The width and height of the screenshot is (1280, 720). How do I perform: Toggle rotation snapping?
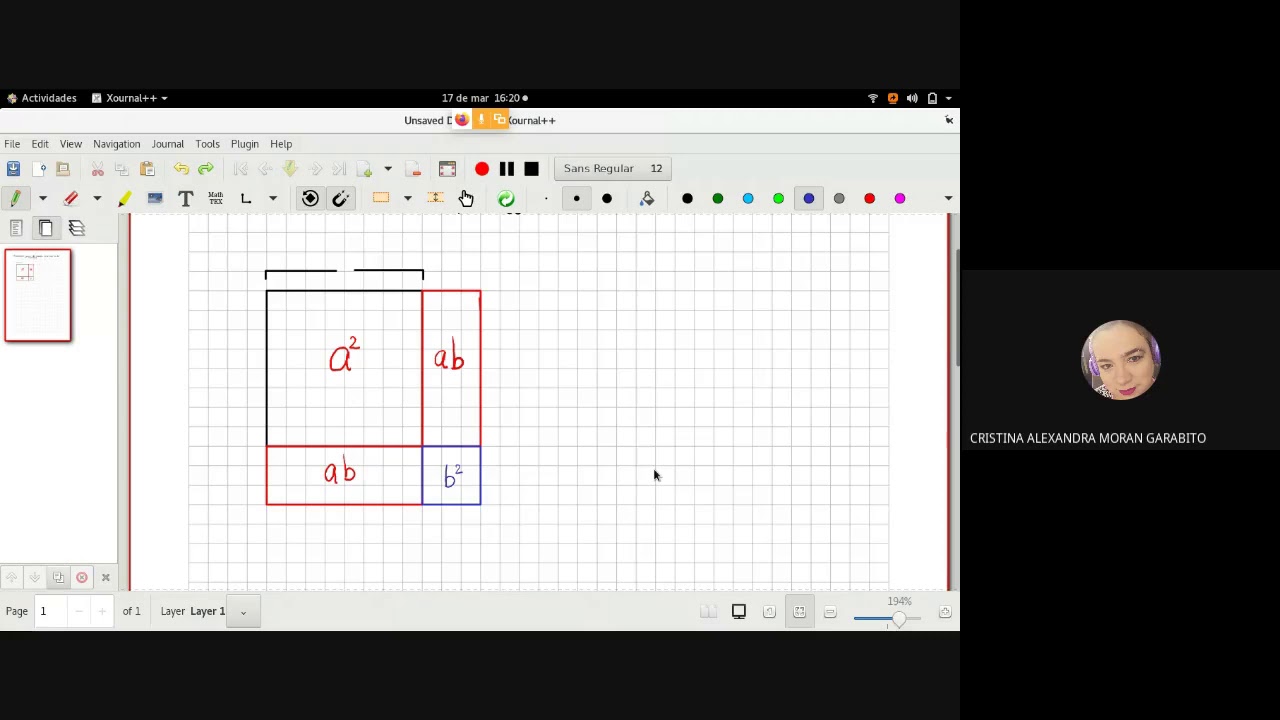point(310,198)
